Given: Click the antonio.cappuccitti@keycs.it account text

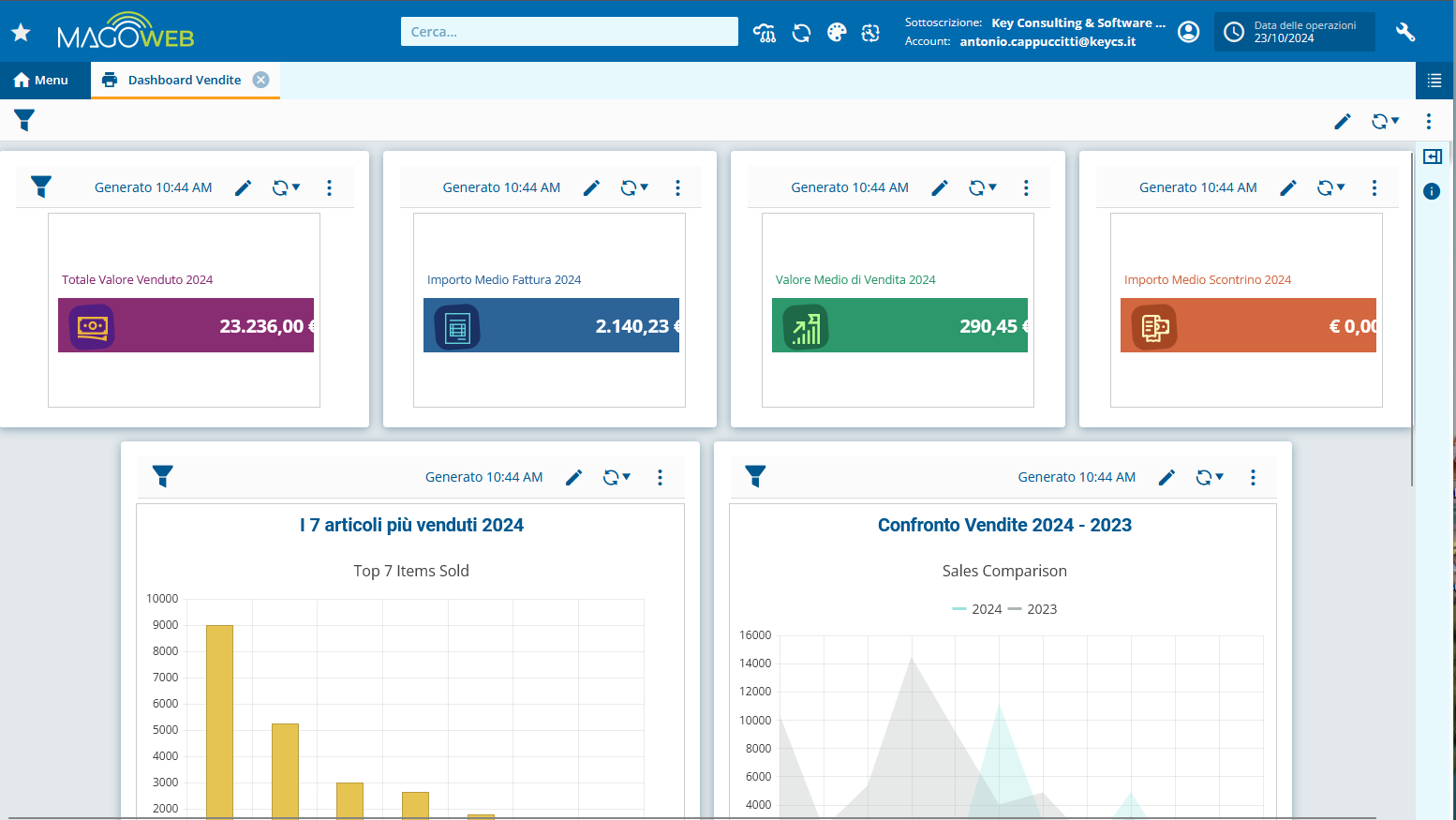Looking at the screenshot, I should click(x=1047, y=41).
